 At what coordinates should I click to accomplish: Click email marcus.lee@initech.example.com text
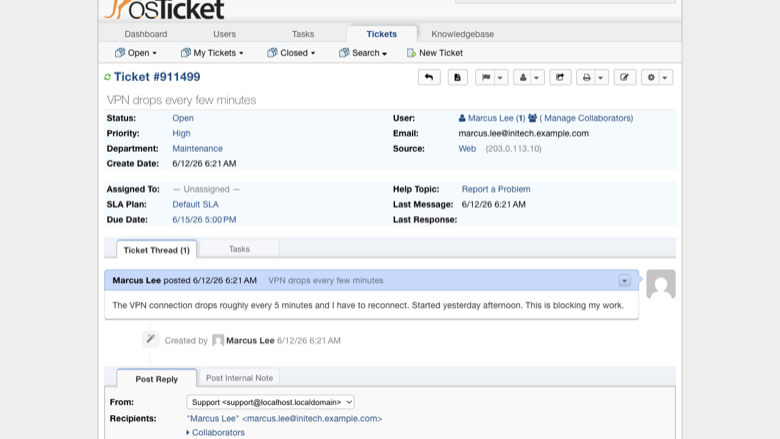click(523, 133)
